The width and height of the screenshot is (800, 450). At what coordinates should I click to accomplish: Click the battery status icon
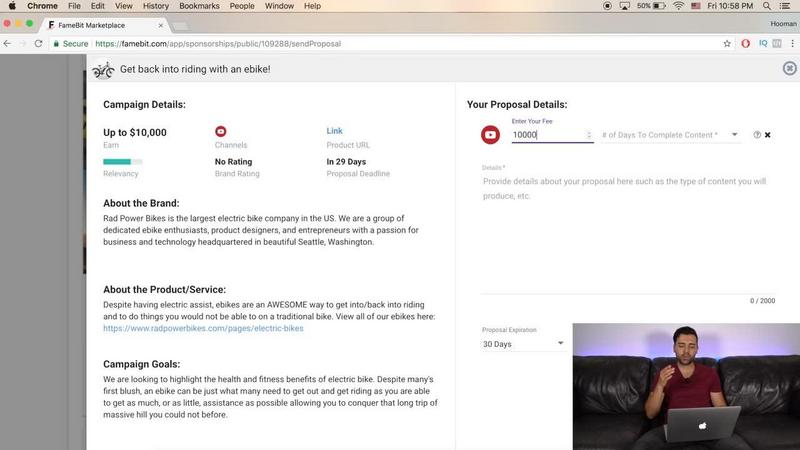[651, 6]
